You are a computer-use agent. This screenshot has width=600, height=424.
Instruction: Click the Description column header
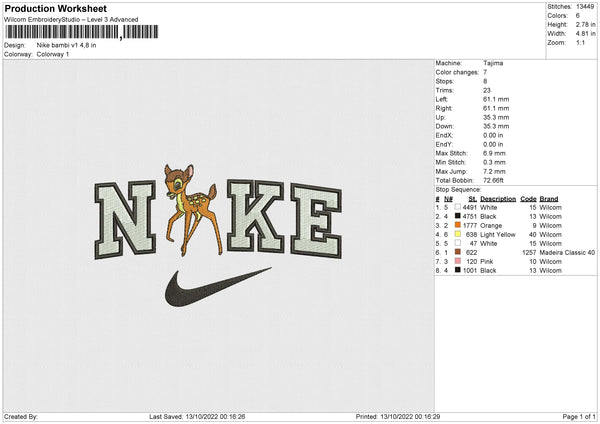[498, 199]
